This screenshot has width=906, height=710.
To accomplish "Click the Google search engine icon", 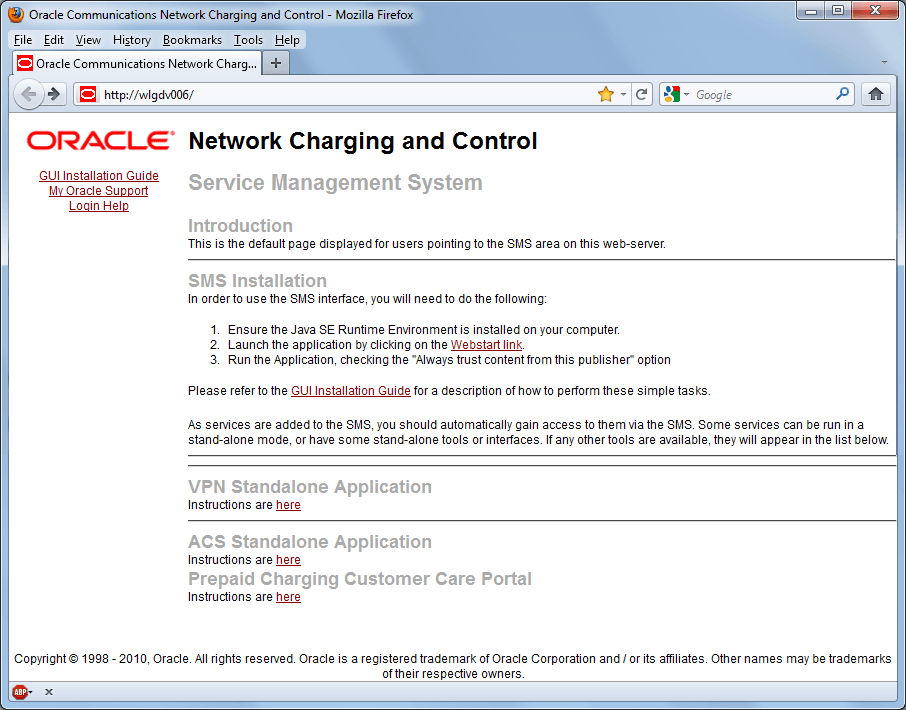I will tap(671, 94).
